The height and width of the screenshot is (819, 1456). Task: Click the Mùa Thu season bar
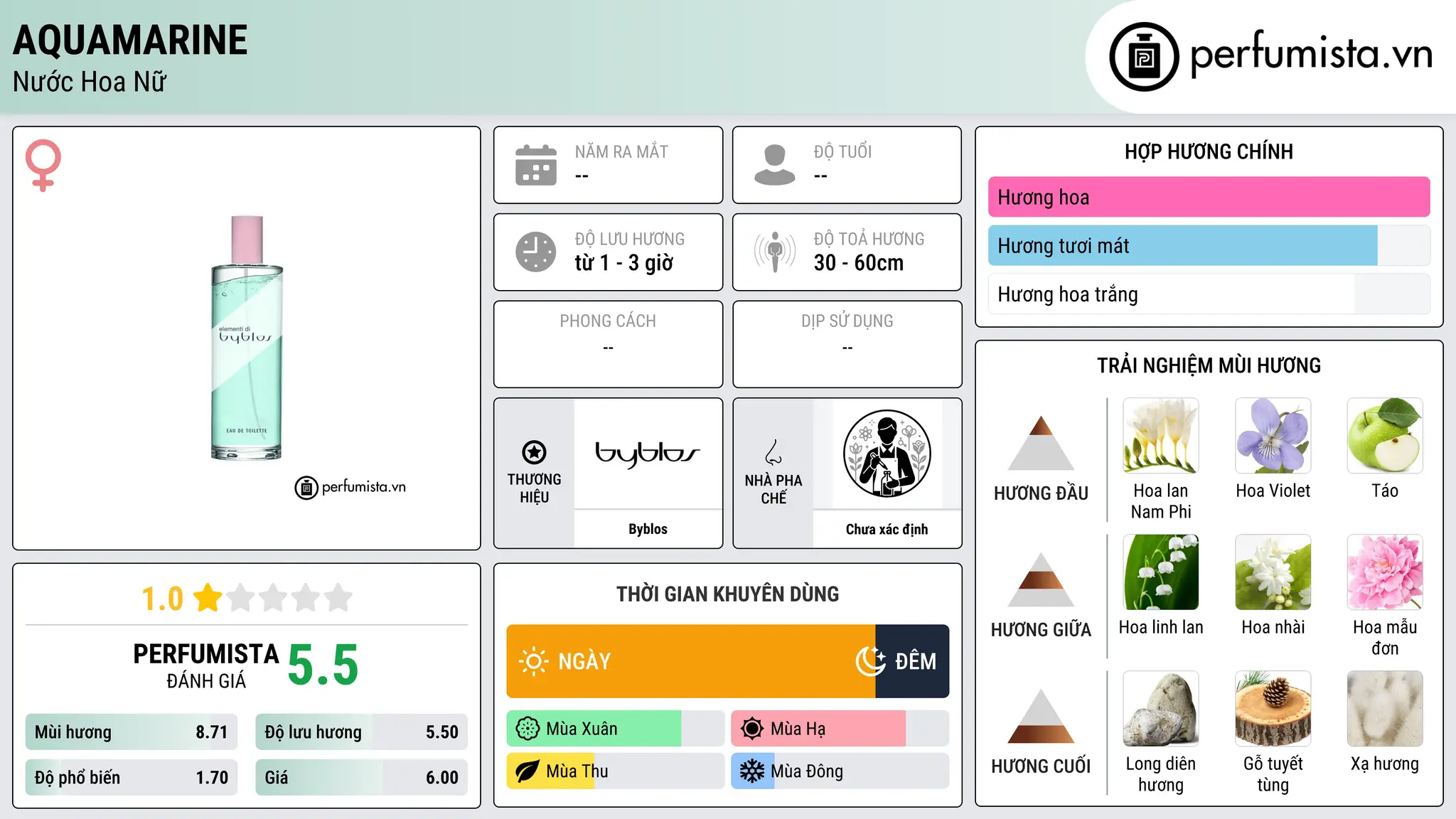615,771
